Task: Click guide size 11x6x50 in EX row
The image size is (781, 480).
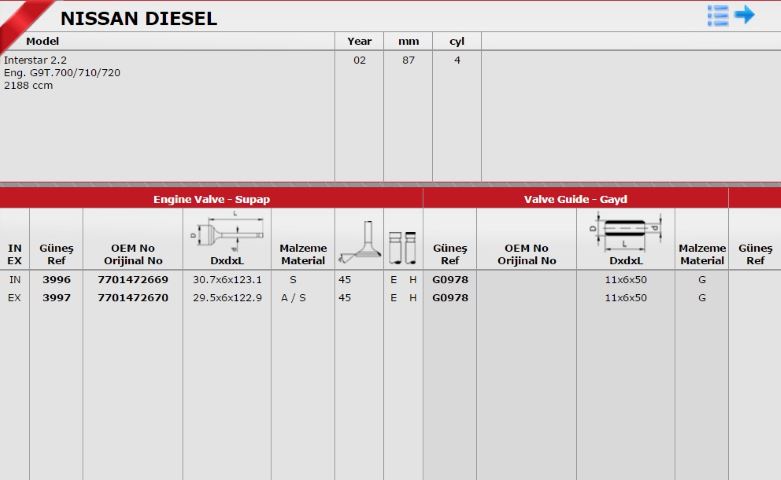Action: click(626, 297)
